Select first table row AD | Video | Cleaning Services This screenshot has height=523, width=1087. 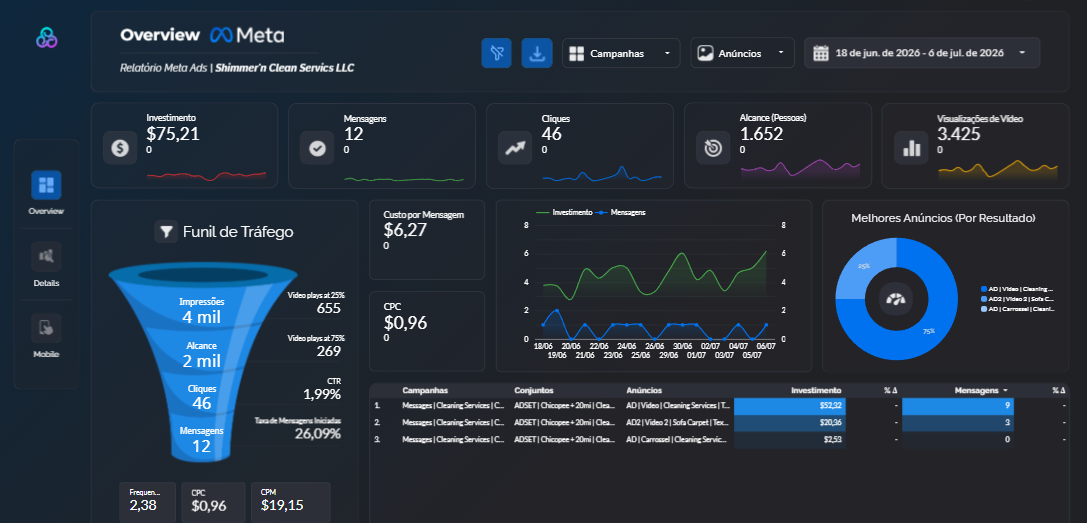coord(718,405)
